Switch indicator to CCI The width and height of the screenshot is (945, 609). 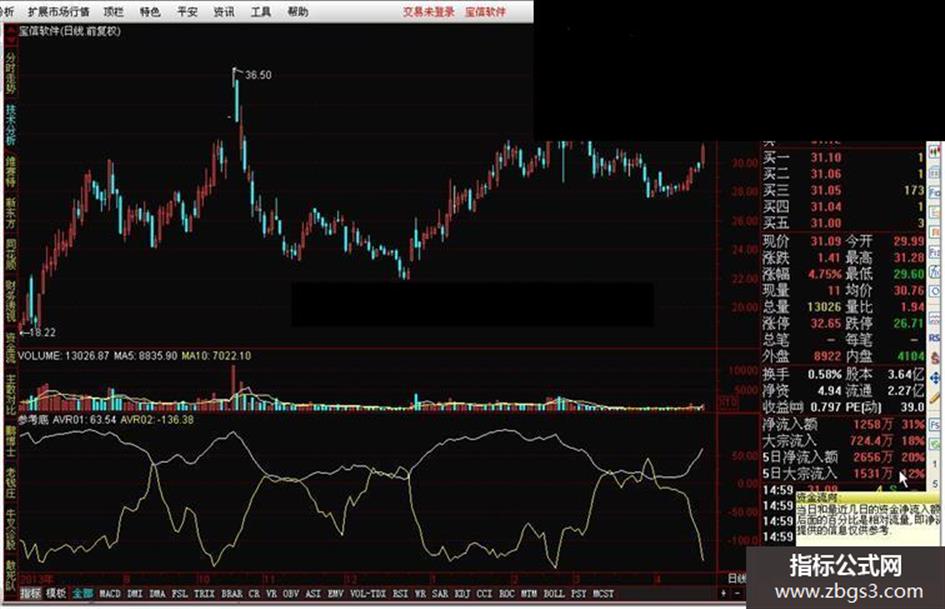[485, 593]
